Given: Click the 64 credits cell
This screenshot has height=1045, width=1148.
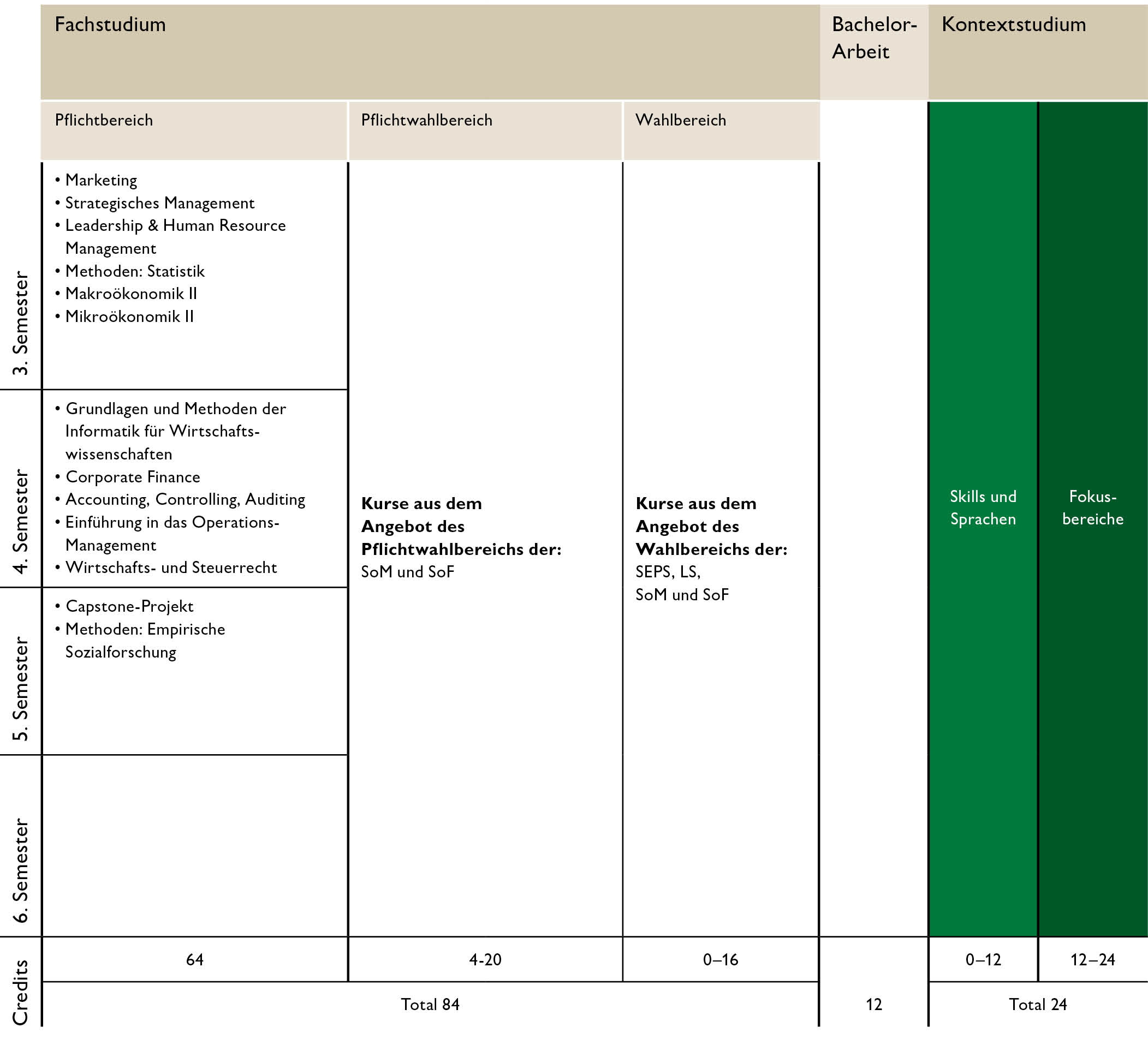Looking at the screenshot, I should 195,960.
